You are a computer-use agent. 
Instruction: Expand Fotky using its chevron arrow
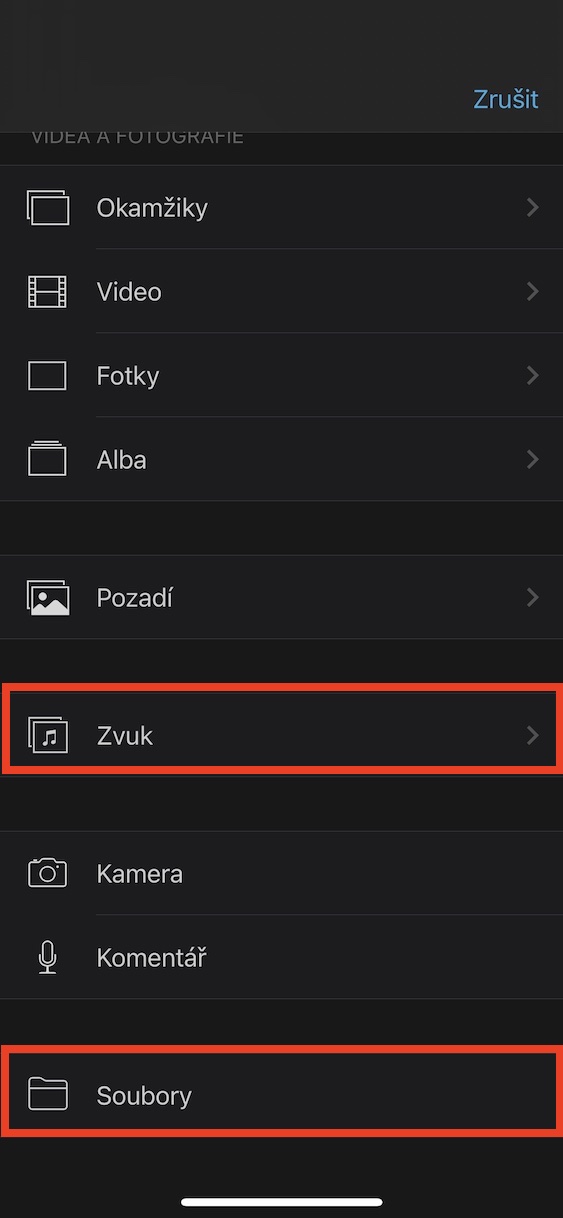coord(532,376)
